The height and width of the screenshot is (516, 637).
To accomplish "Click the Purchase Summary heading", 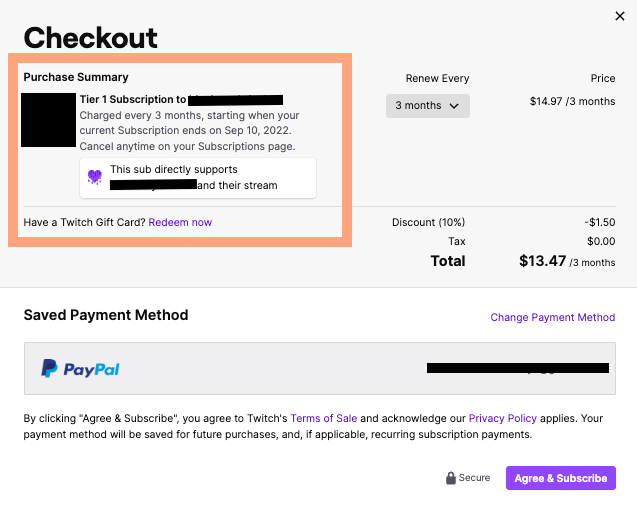I will (76, 77).
